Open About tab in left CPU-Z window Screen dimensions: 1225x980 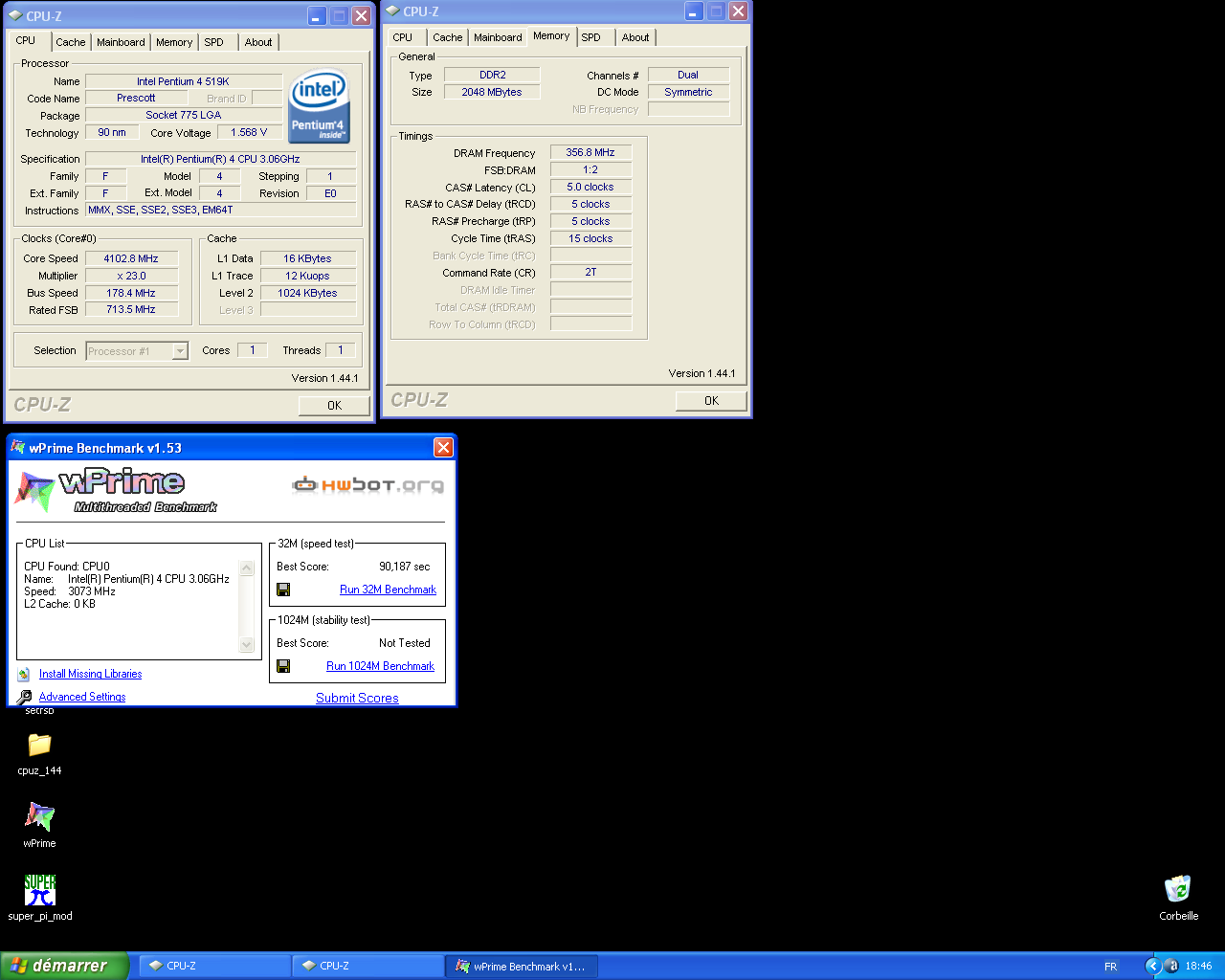click(x=258, y=42)
